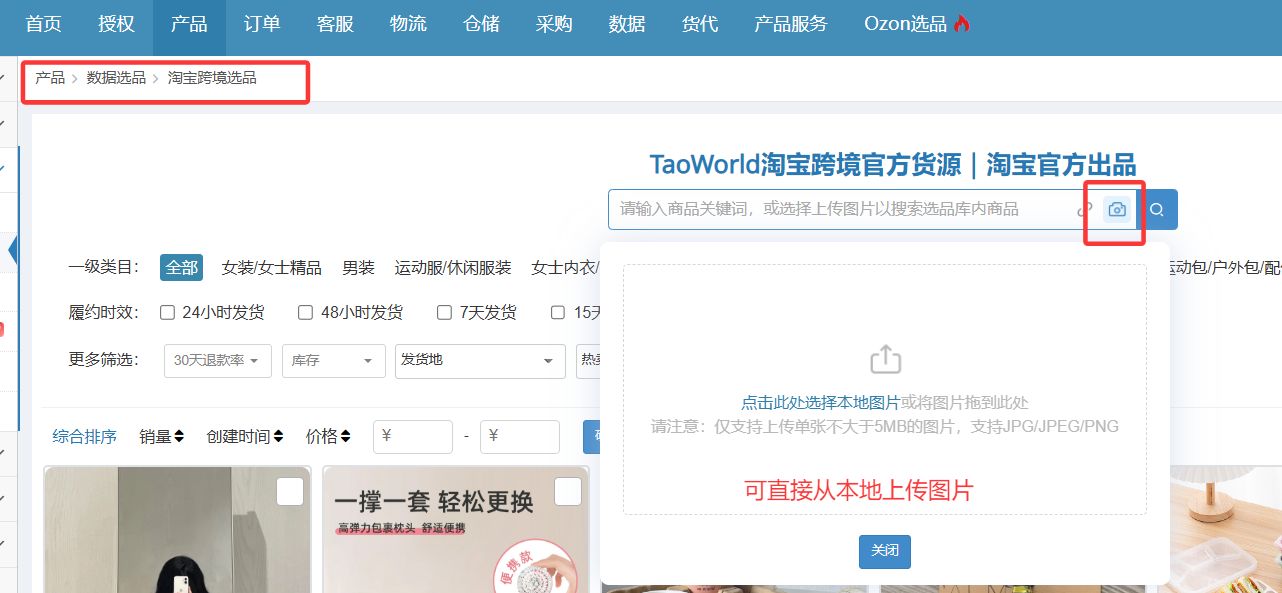
Task: Click the fire icon beside Ozon选品
Action: 962,24
